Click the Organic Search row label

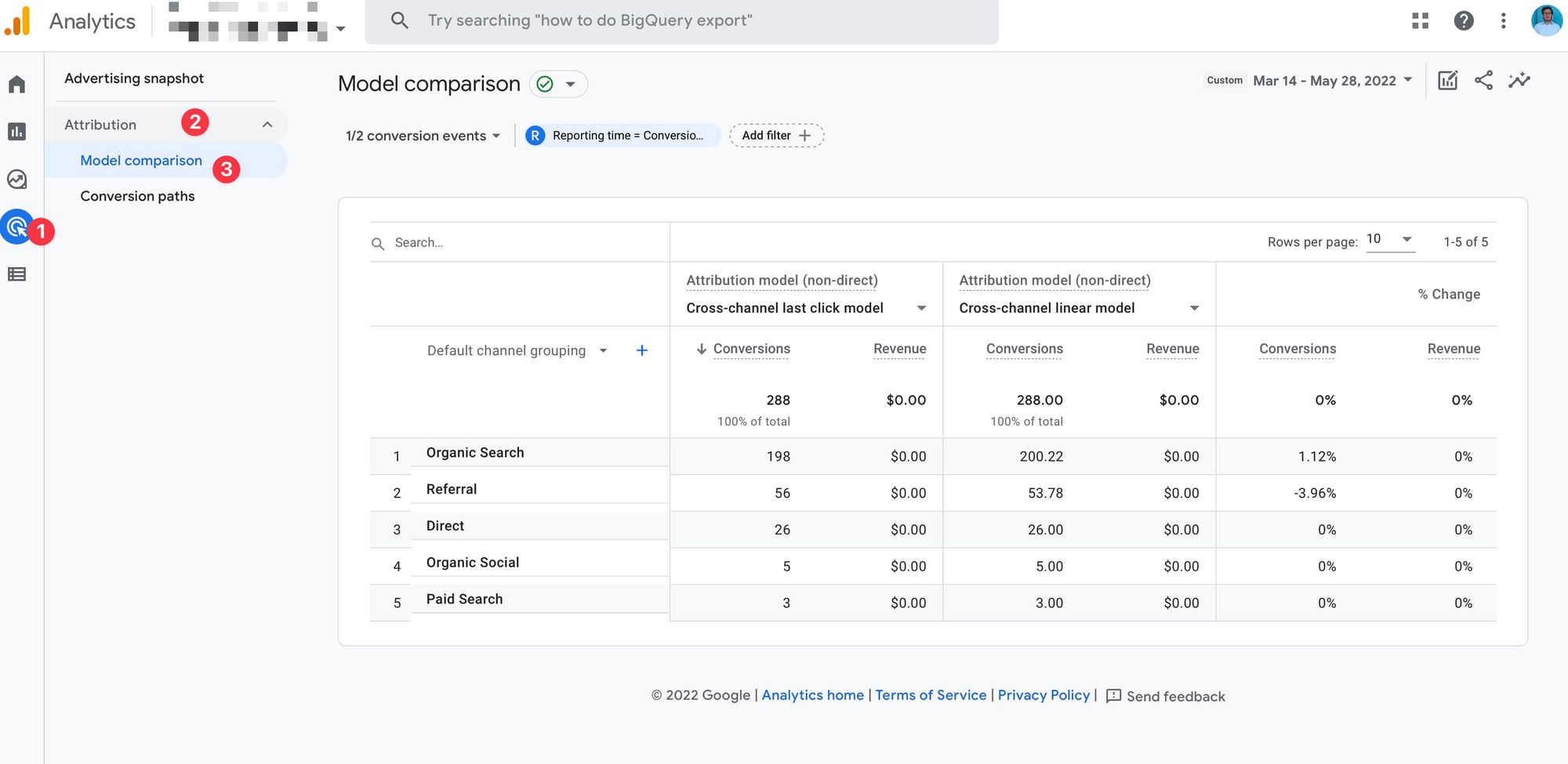475,453
